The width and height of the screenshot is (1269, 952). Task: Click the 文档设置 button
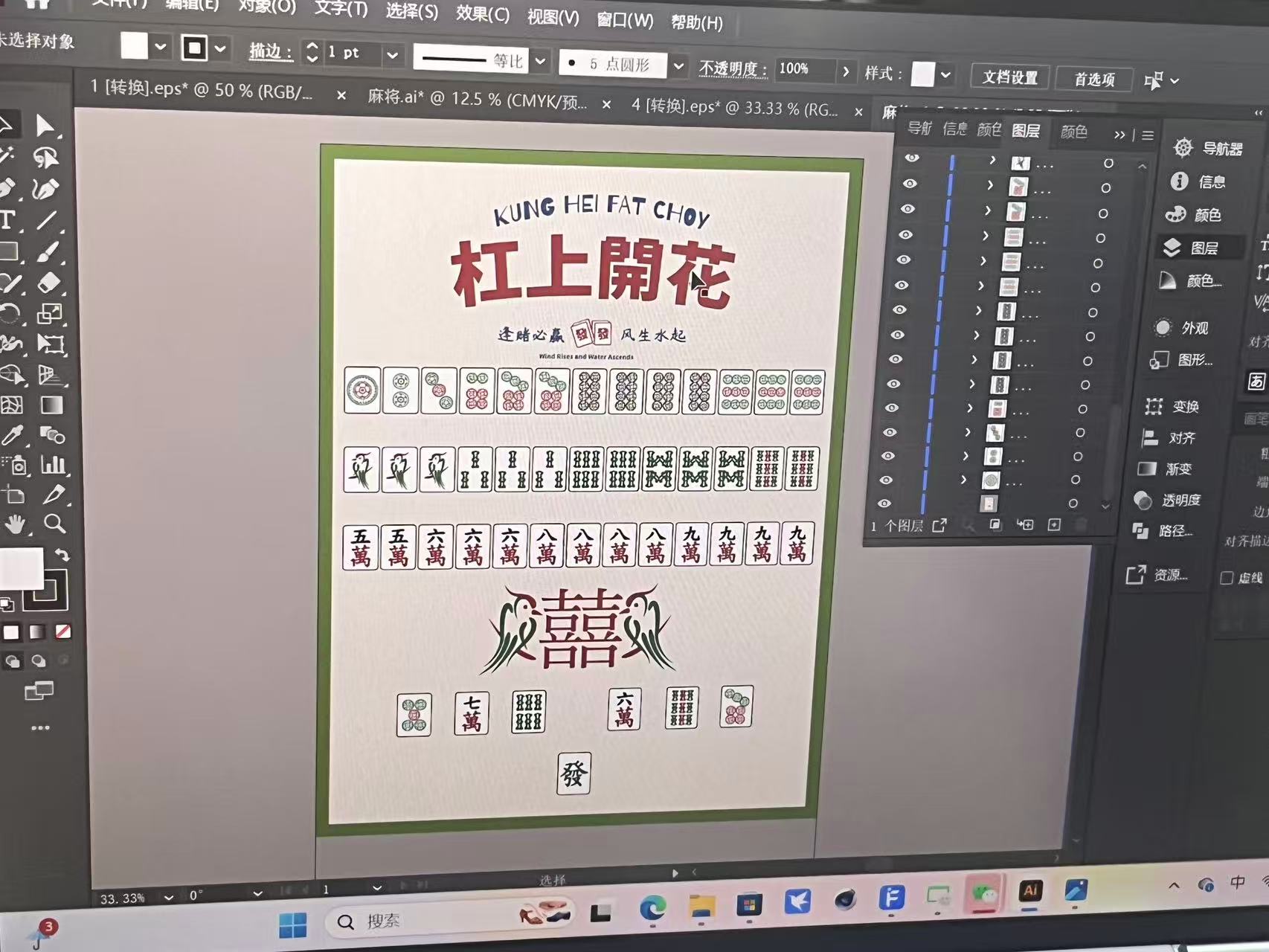point(1009,77)
